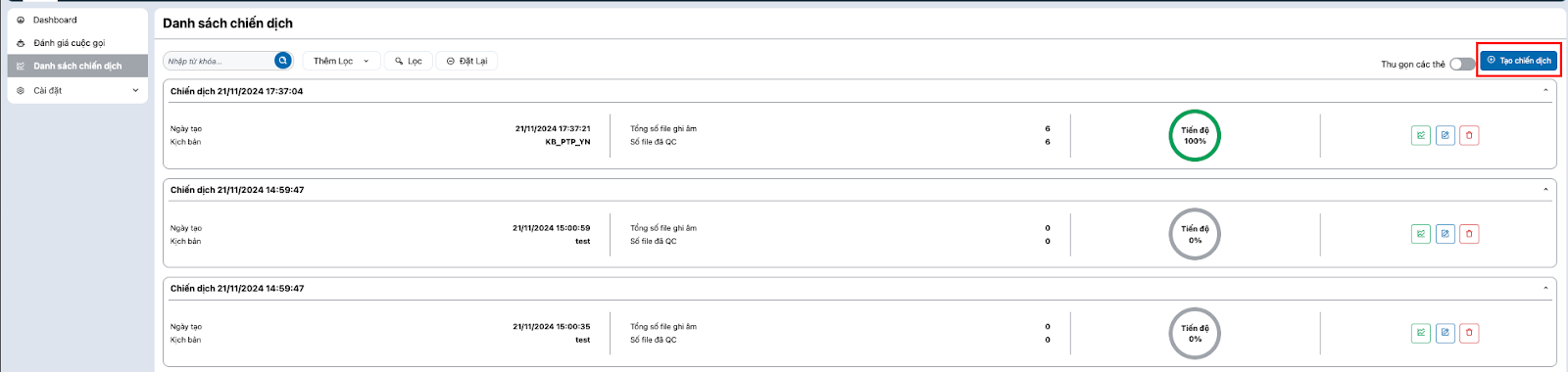
Task: Click edit icon for campaign created 15:00:35
Action: pos(1445,333)
